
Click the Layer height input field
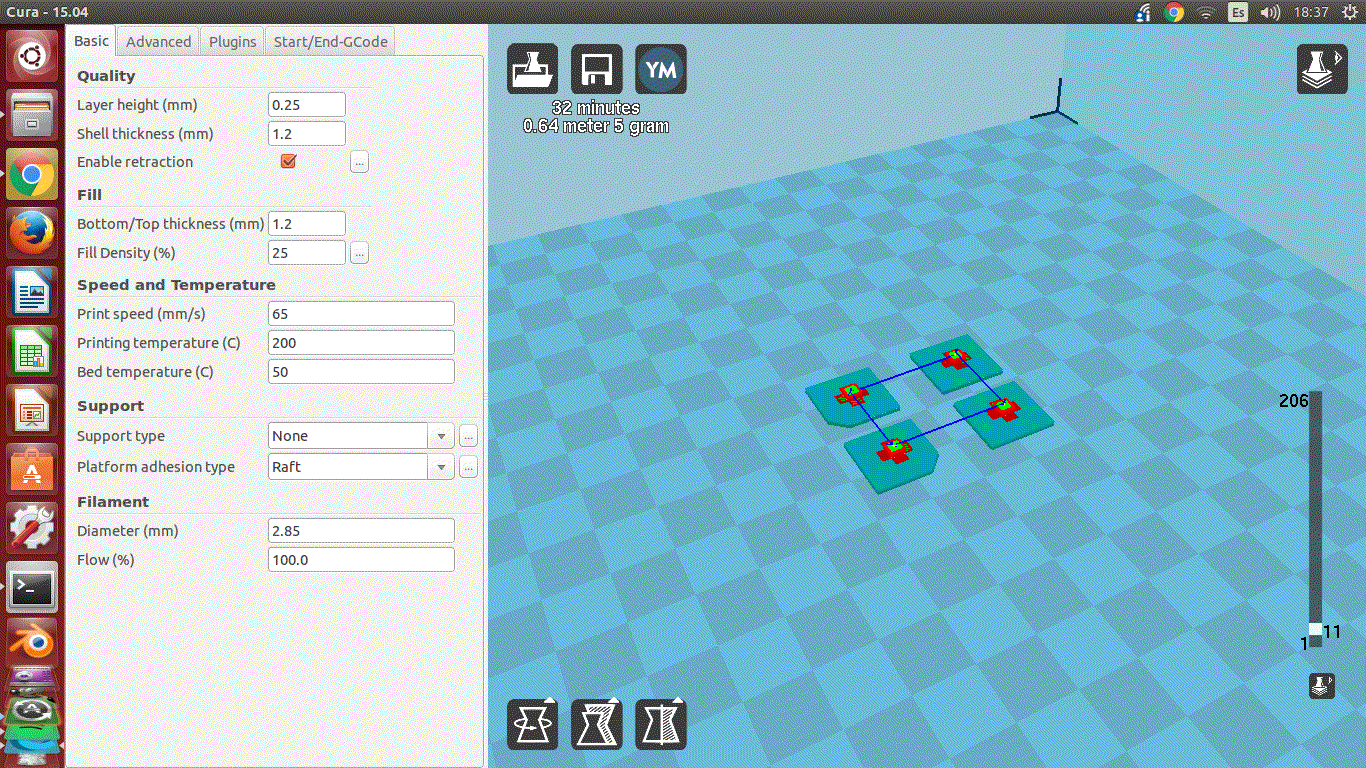coord(307,105)
